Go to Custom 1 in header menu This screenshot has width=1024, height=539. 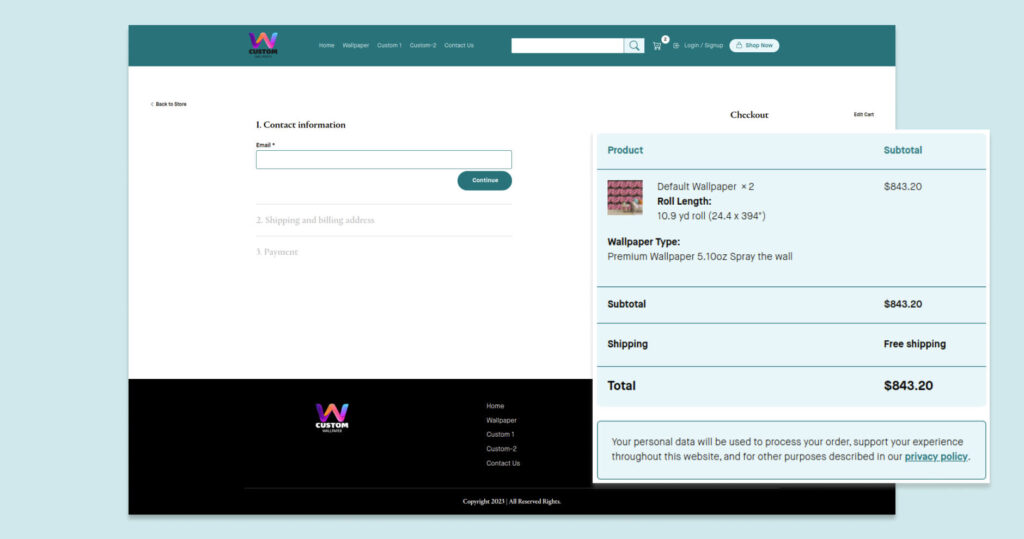coord(389,46)
